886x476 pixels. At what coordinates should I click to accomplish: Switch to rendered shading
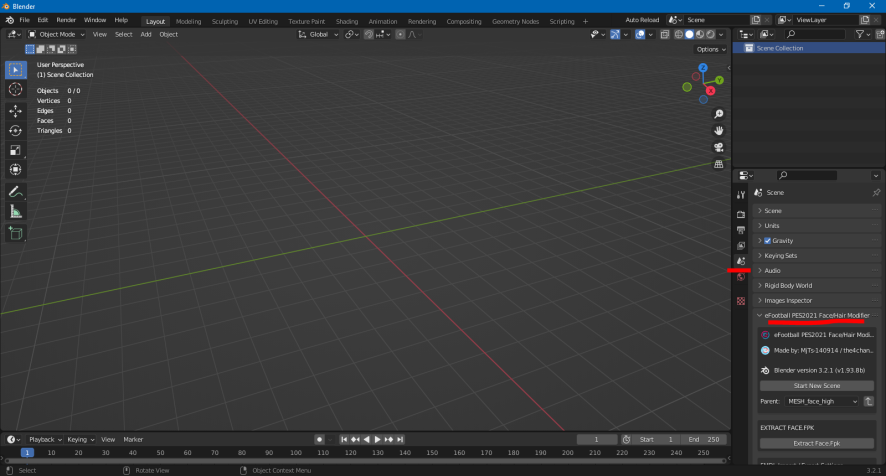(711, 34)
